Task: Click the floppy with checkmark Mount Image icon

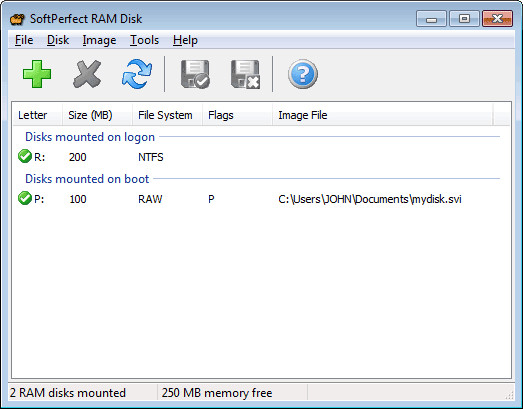Action: click(195, 74)
